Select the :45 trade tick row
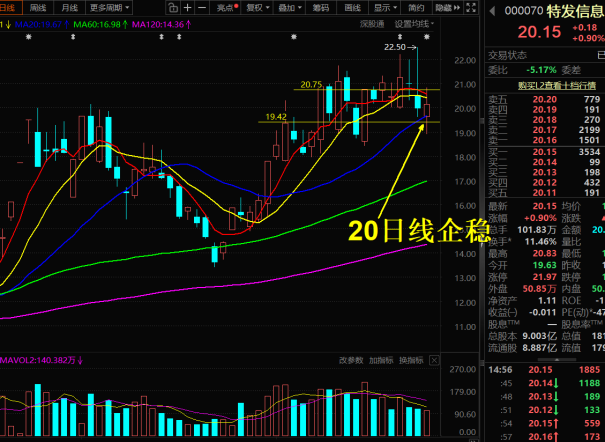The width and height of the screenshot is (605, 442). click(x=545, y=383)
